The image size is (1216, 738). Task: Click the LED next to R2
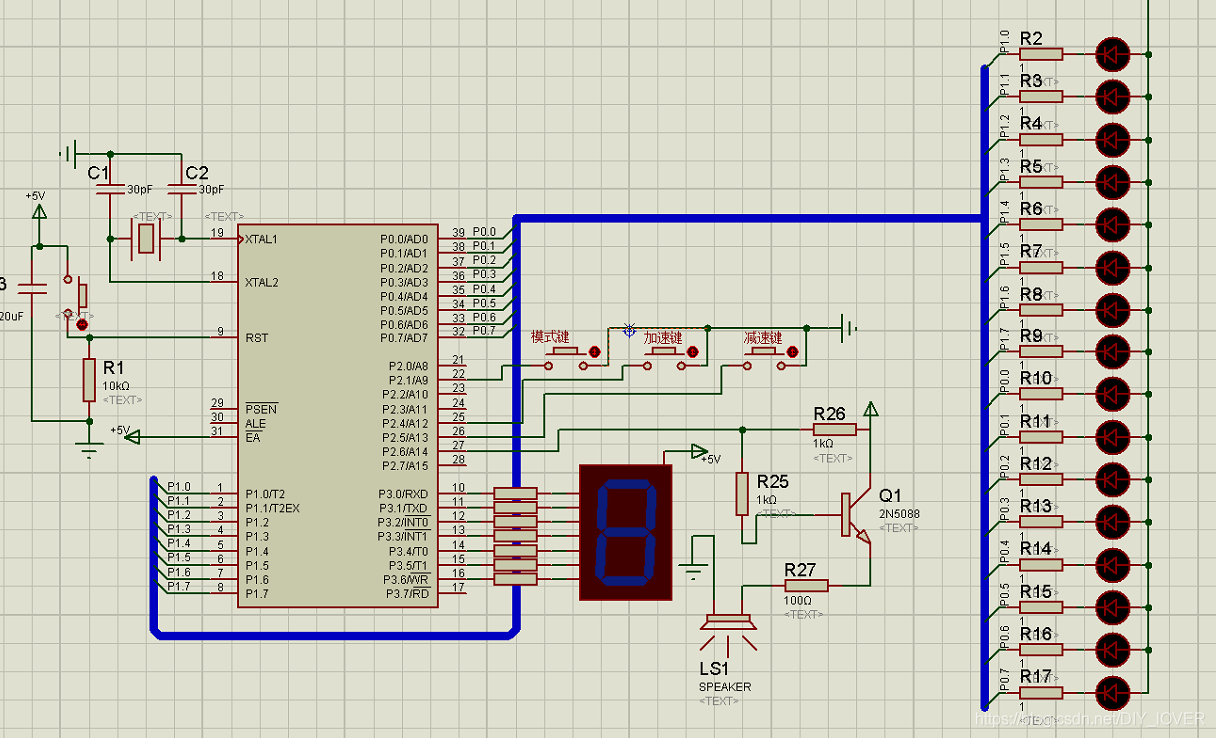coord(1113,53)
